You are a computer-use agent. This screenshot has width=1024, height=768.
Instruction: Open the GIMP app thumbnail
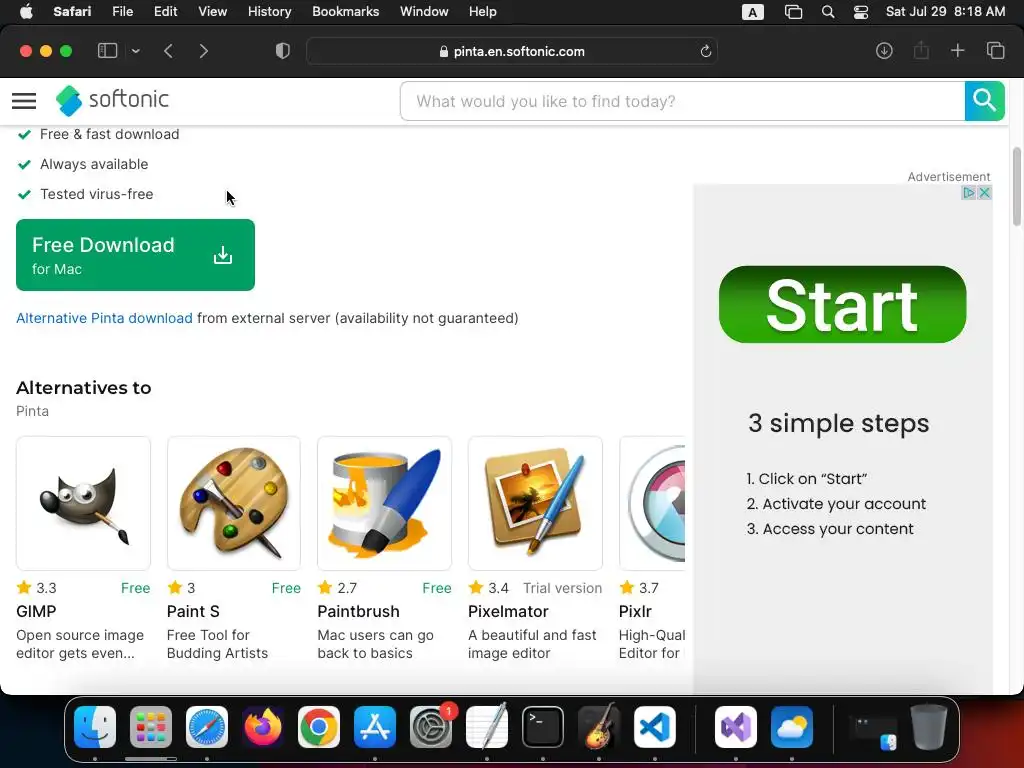[x=84, y=503]
